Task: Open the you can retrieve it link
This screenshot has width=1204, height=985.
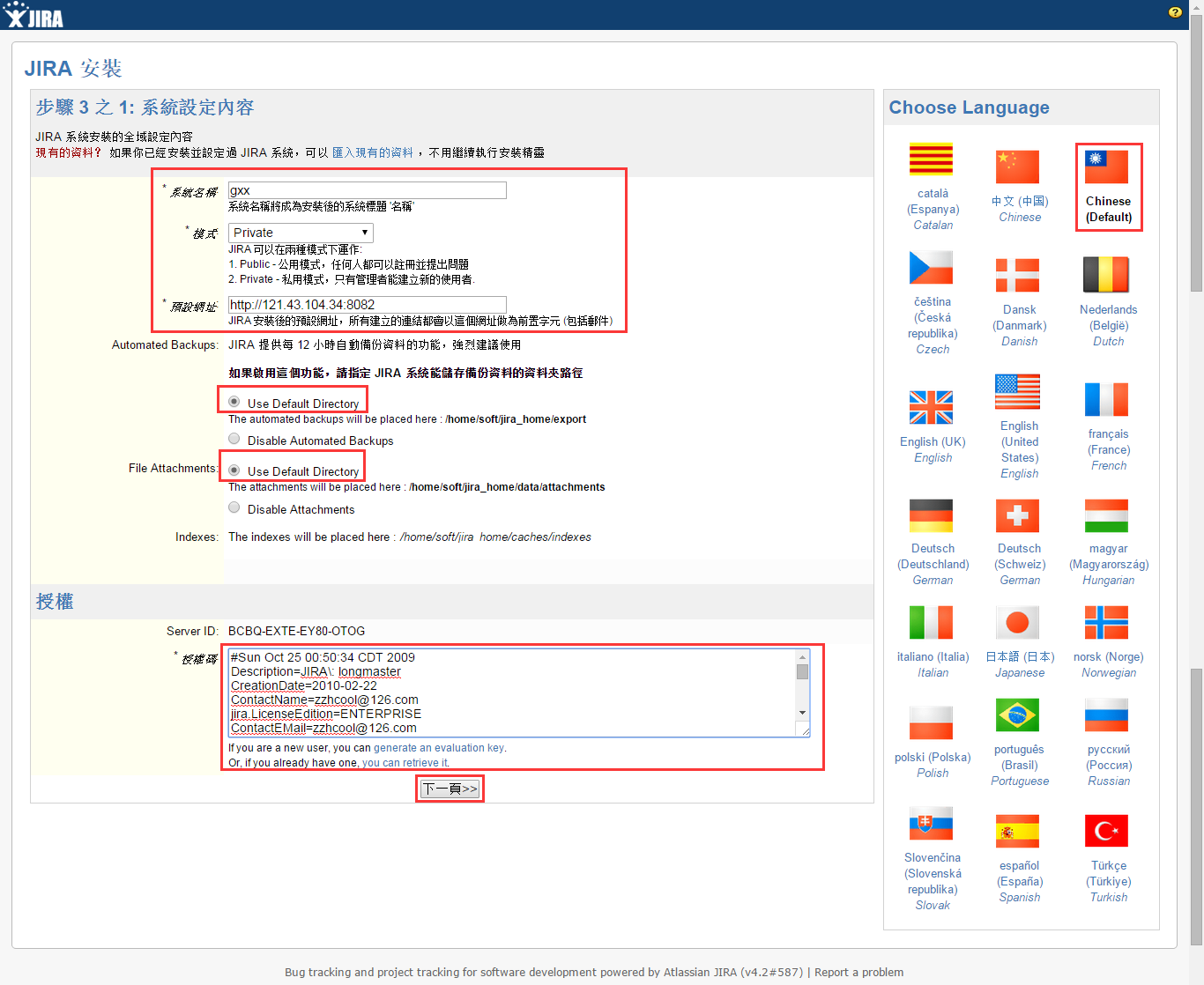Action: pos(405,763)
